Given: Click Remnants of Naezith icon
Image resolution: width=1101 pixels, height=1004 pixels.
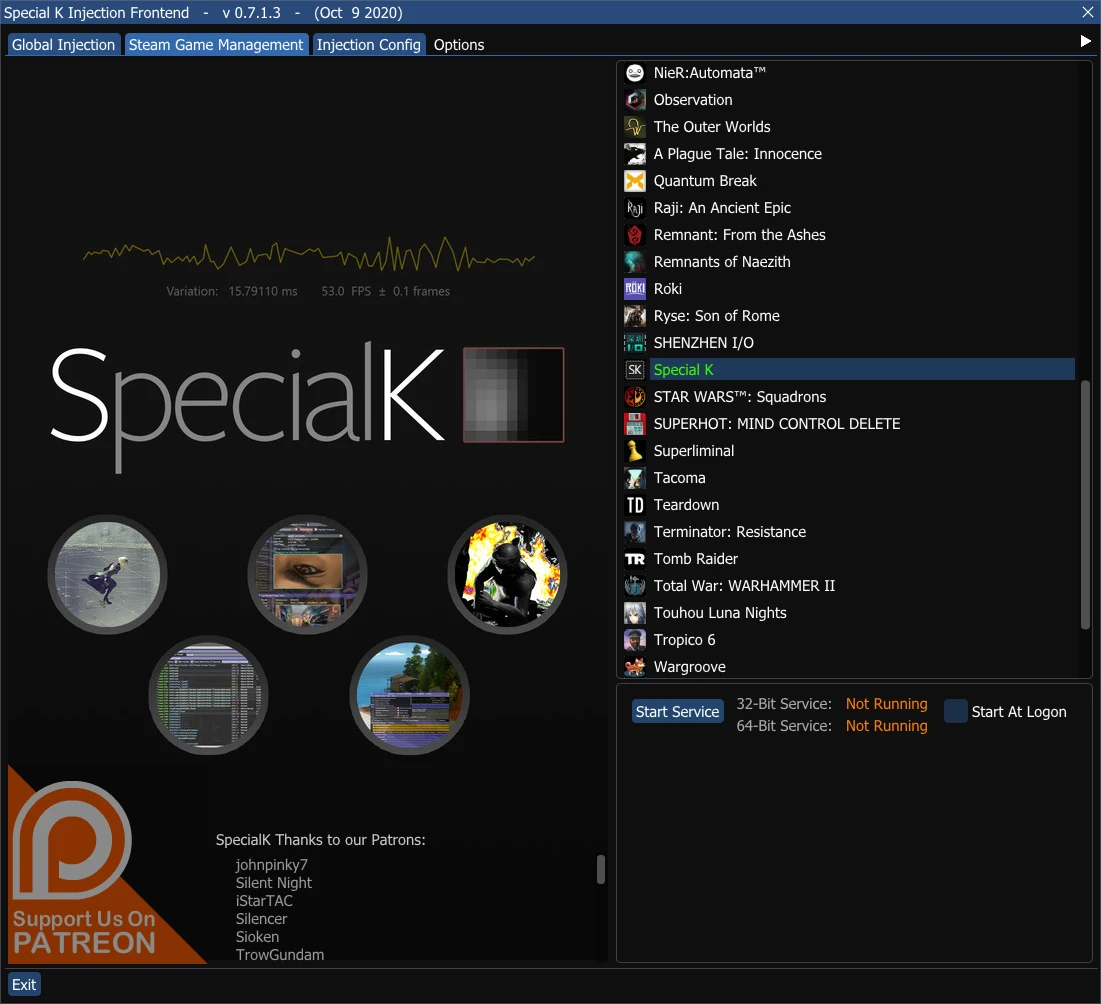Looking at the screenshot, I should tap(635, 262).
